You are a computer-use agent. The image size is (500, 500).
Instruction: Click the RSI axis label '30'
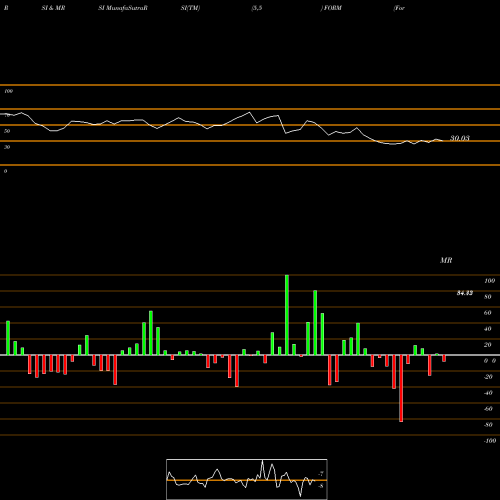coord(7,147)
